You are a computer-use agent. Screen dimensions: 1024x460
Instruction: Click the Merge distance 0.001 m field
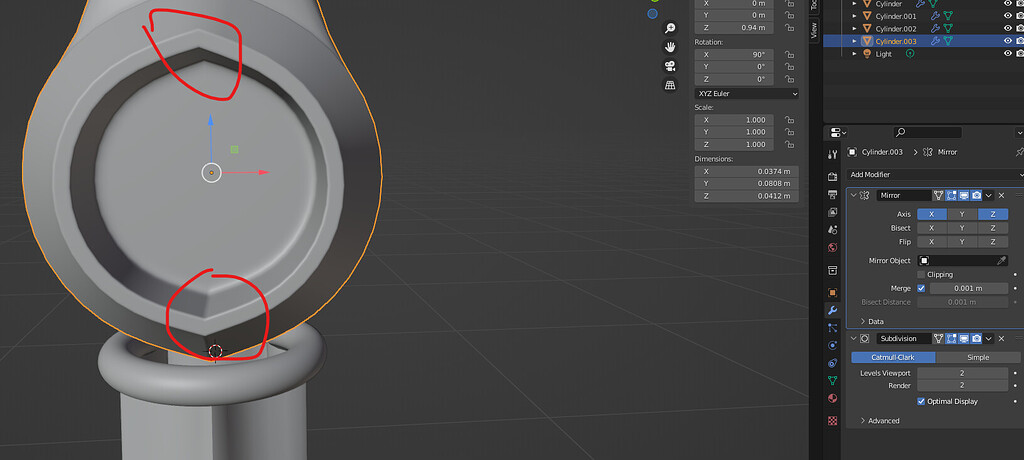pos(969,288)
